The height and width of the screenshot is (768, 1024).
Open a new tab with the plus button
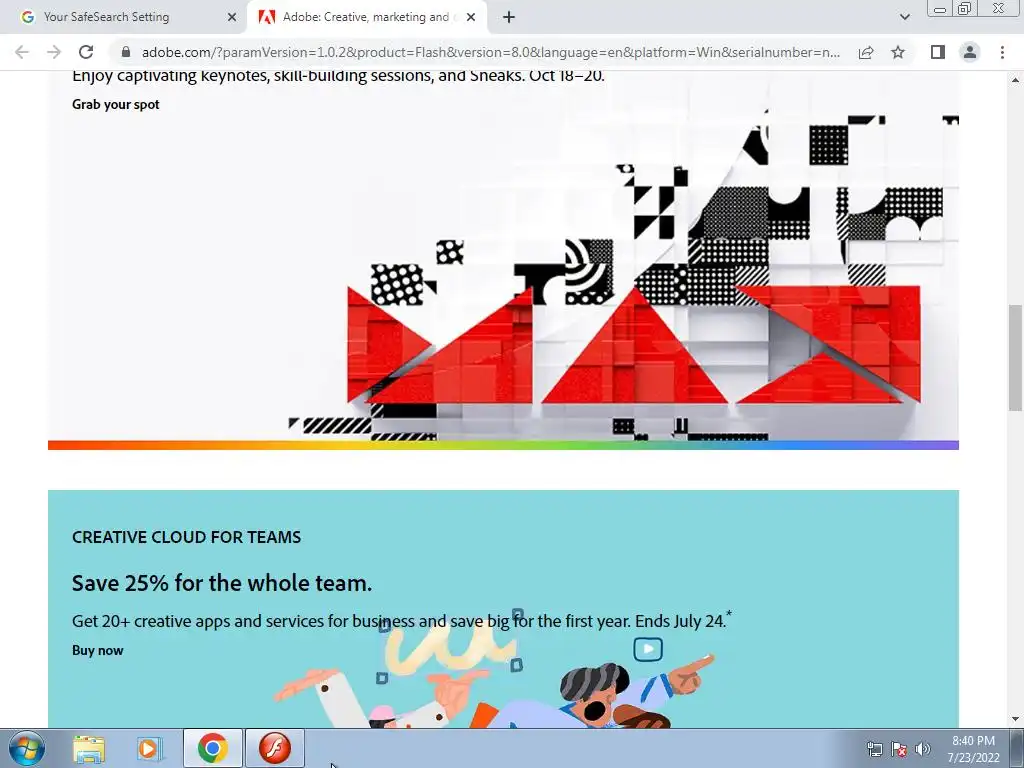pos(509,17)
